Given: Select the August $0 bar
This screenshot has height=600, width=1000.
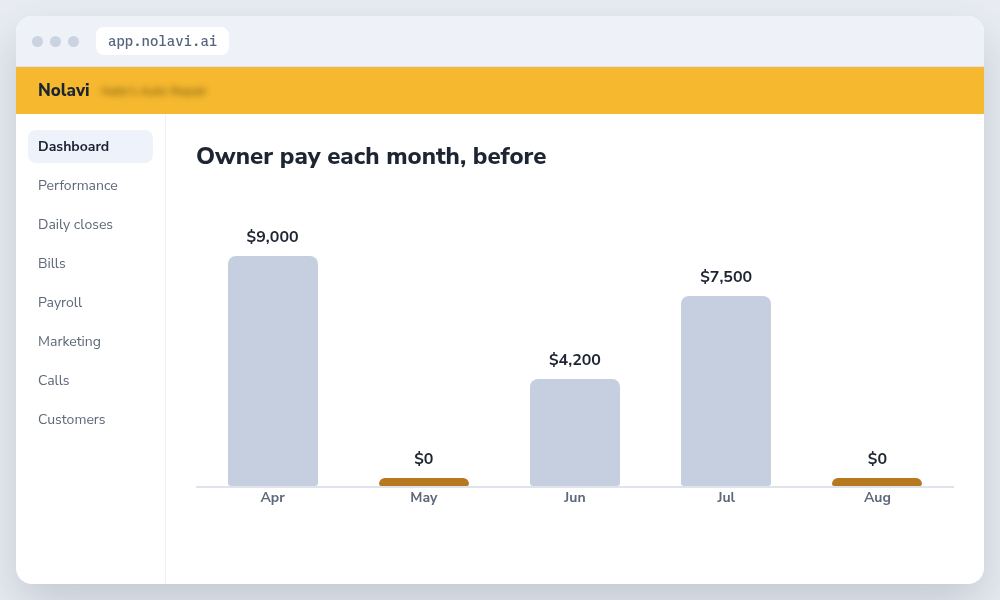Looking at the screenshot, I should point(877,482).
